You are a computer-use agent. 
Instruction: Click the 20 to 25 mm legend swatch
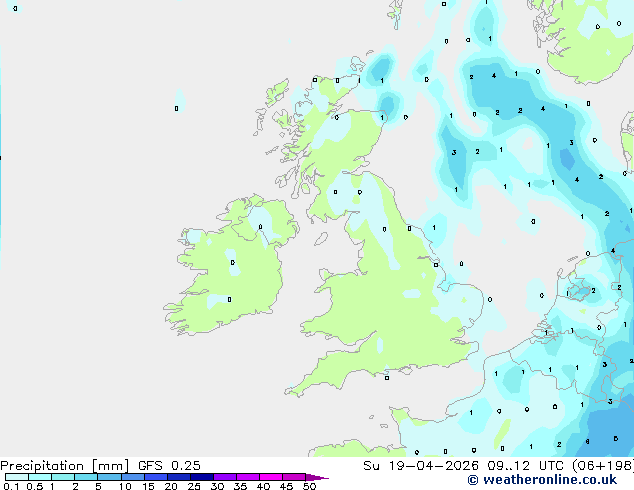pos(179,477)
